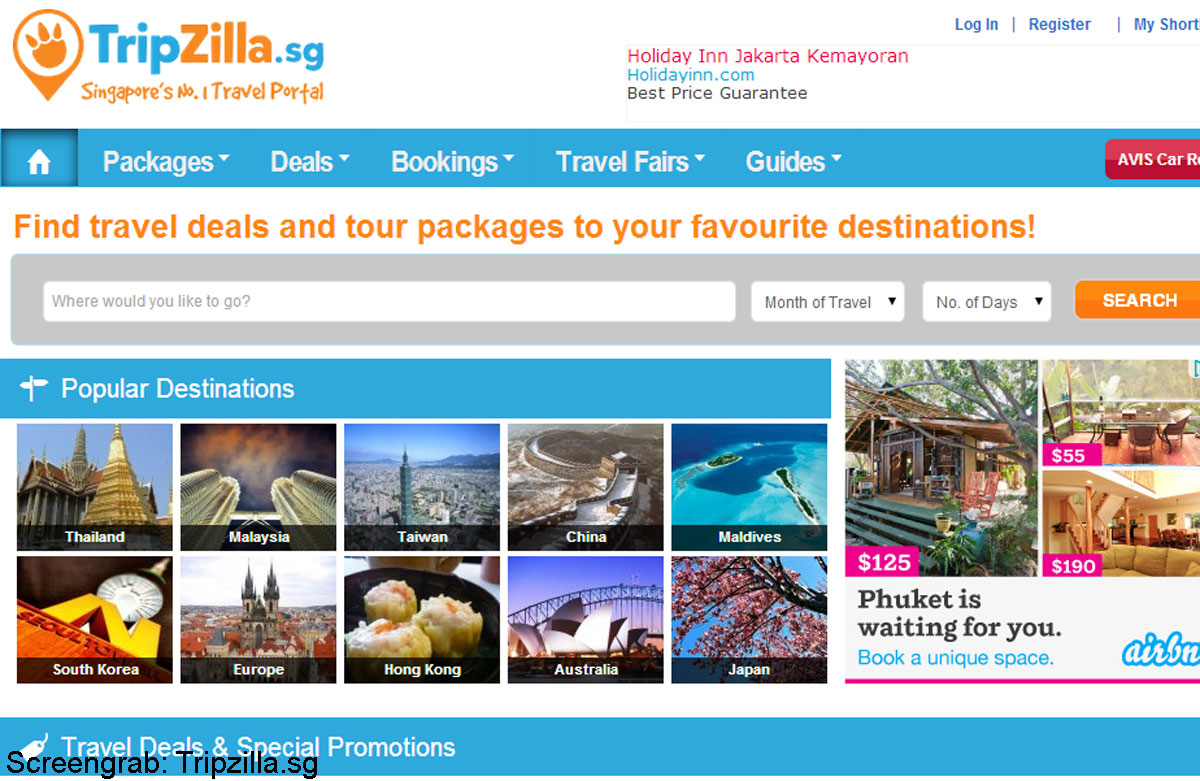1200x781 pixels.
Task: Expand the Bookings dropdown menu
Action: [x=452, y=162]
